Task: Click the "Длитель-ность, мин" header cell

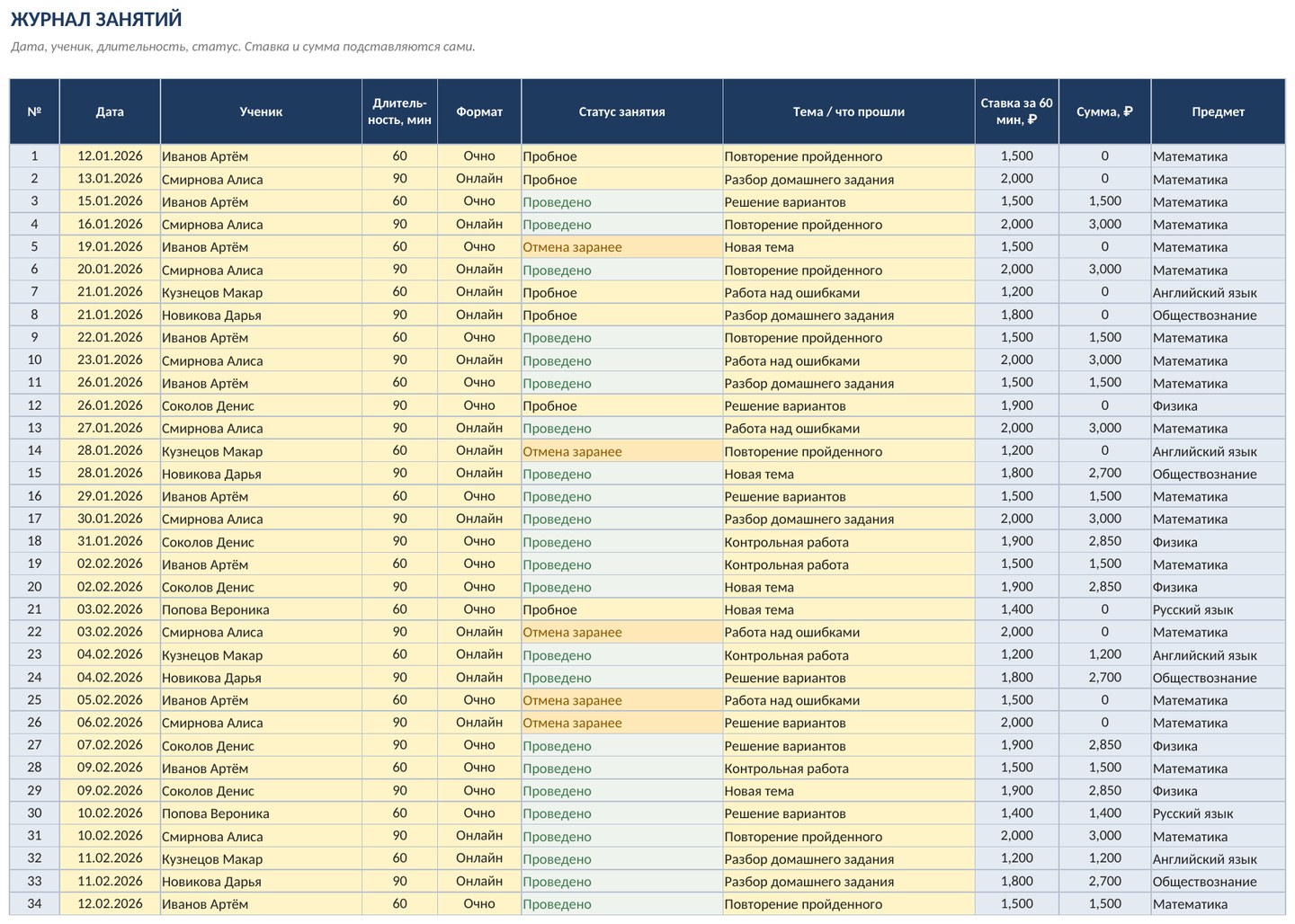Action: (x=399, y=111)
